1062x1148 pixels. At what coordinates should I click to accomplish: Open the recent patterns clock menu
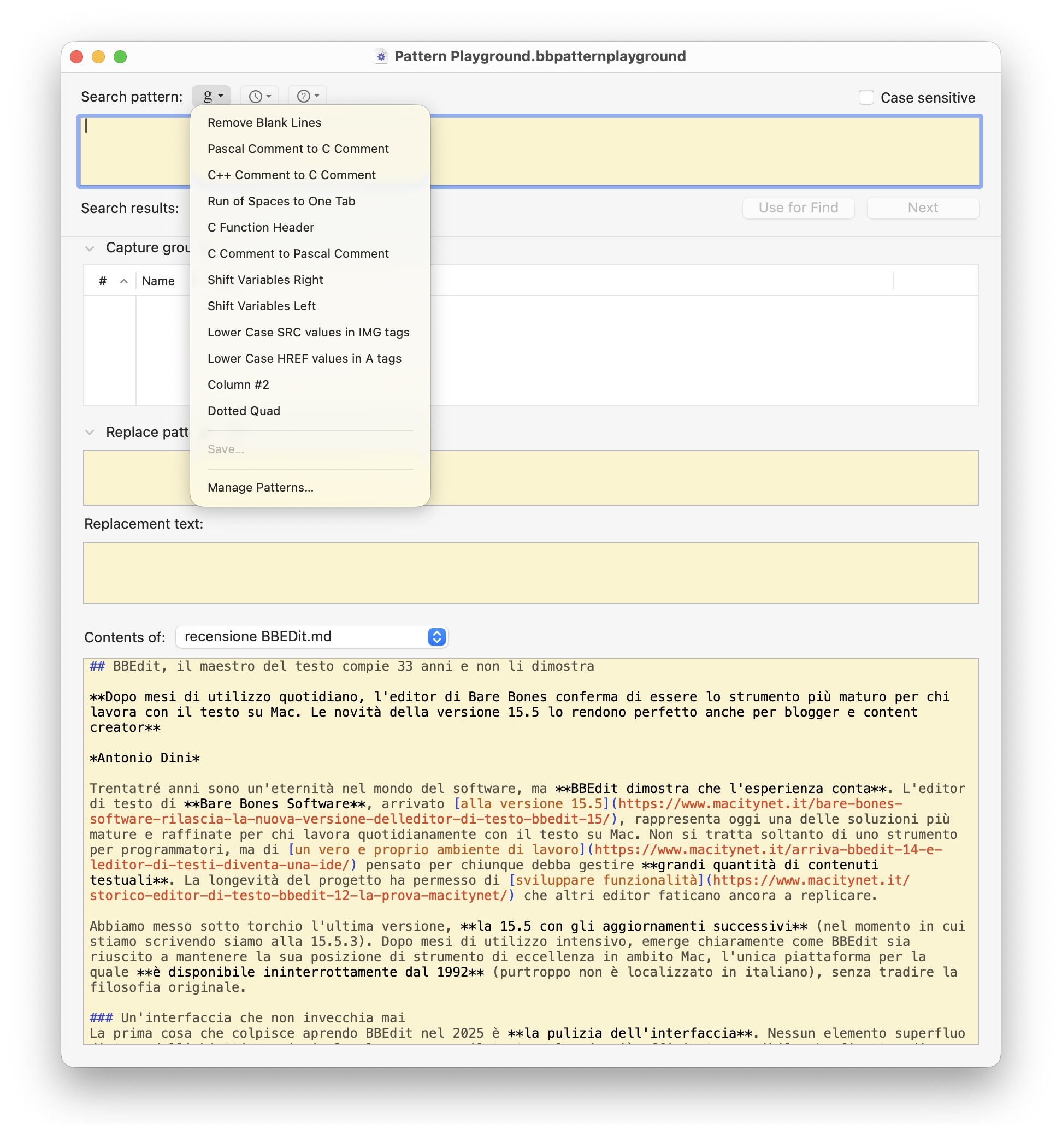point(258,96)
